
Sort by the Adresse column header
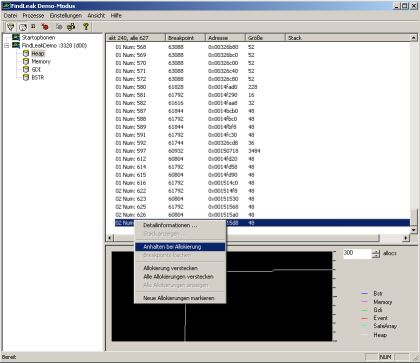[x=225, y=38]
